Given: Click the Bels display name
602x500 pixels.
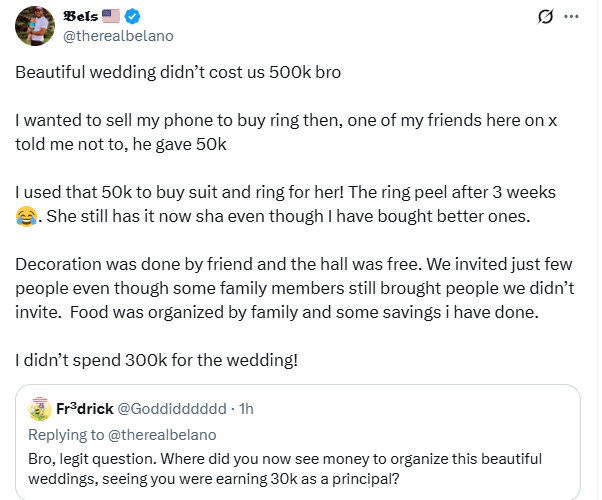Looking at the screenshot, I should (84, 16).
